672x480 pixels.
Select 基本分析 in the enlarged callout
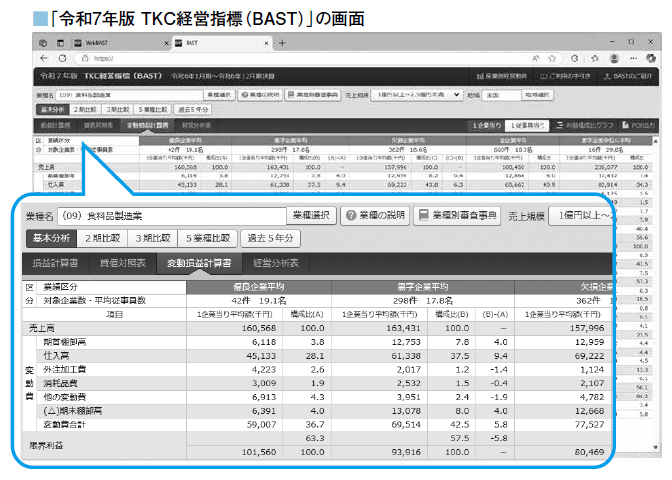(x=51, y=238)
